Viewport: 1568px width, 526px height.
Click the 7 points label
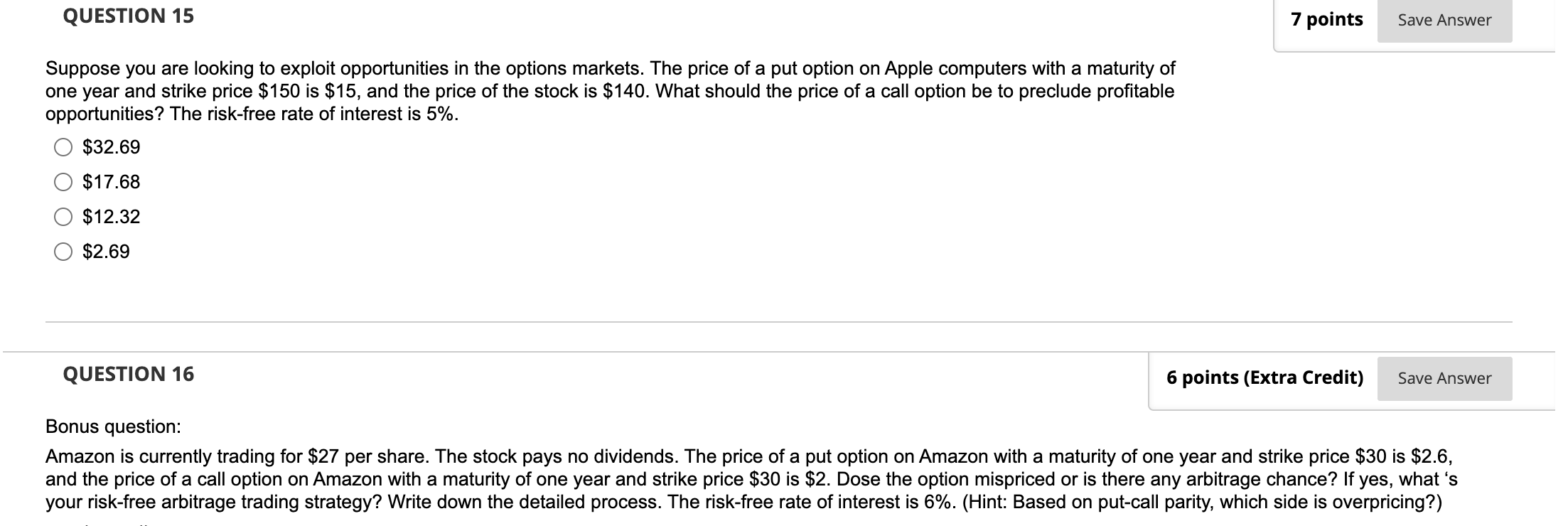[x=1328, y=20]
